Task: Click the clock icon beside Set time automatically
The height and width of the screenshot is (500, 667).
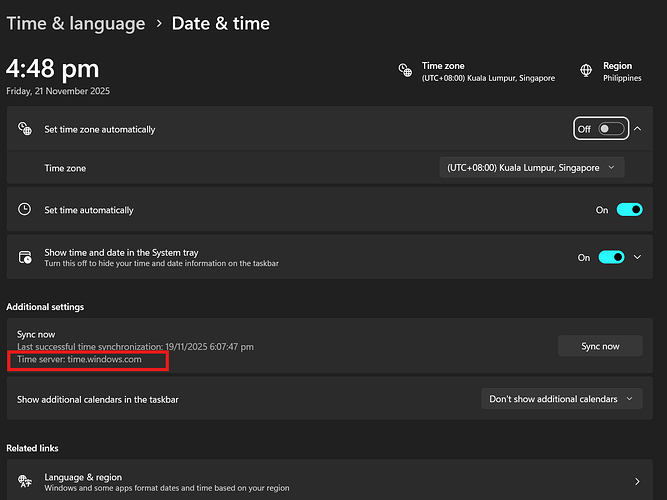Action: coord(25,210)
